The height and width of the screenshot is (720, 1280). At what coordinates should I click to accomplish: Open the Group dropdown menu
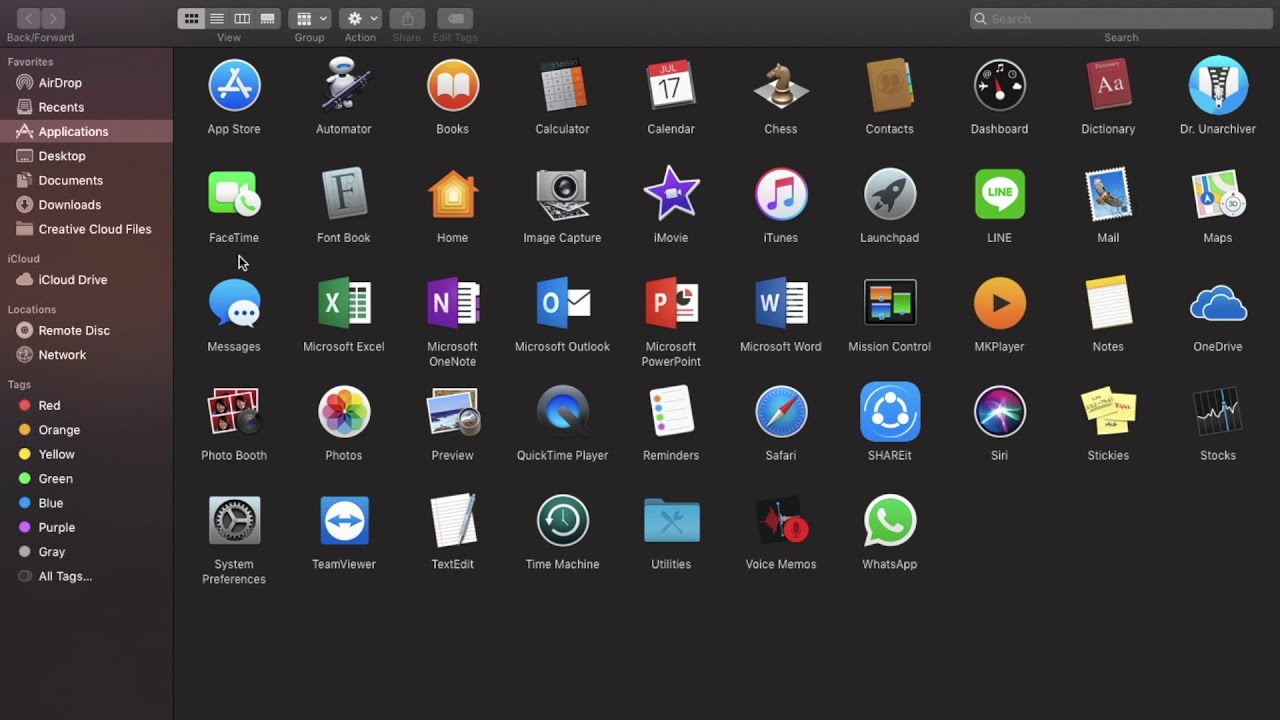(x=310, y=18)
